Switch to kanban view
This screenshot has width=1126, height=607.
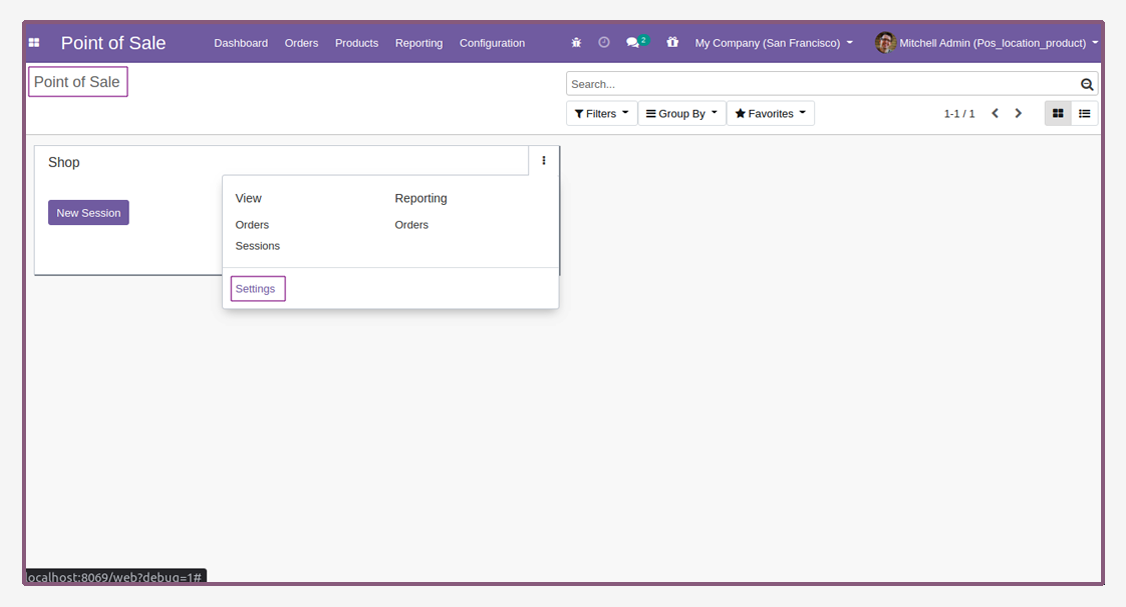(1058, 113)
